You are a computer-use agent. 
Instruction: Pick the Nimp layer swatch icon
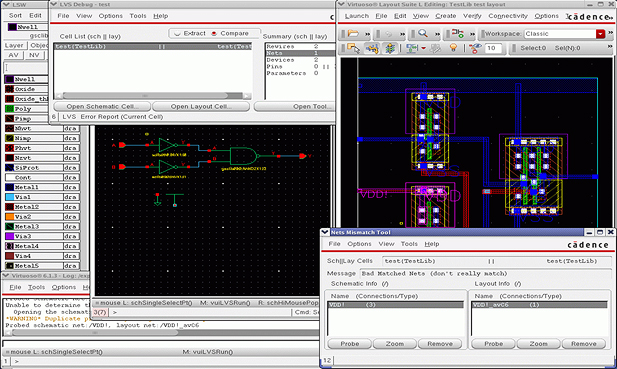[9, 138]
